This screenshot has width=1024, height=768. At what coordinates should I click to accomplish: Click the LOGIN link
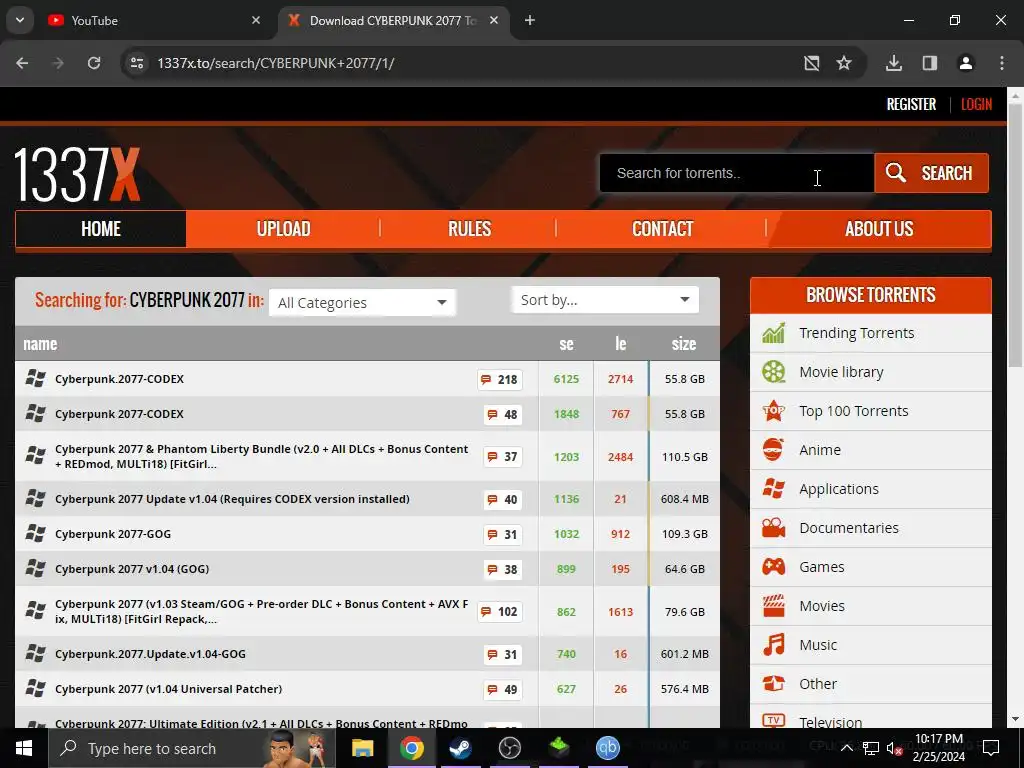(x=976, y=104)
